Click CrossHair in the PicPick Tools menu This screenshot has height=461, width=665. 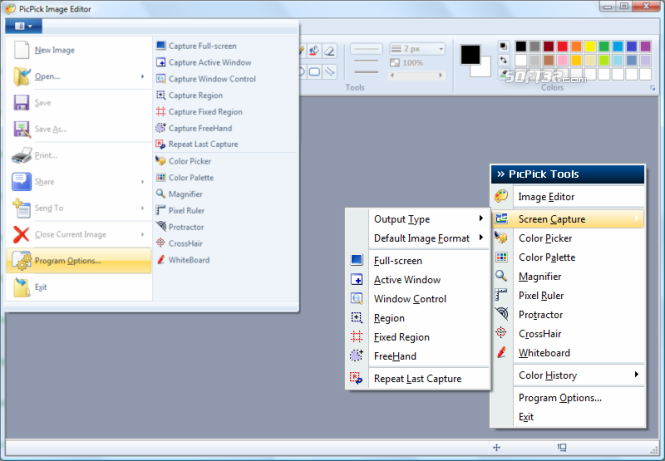[x=568, y=334]
